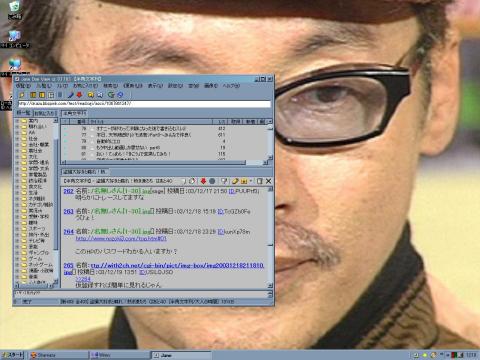Click inside the URL address bar
The height and width of the screenshot is (360, 480).
144,104
